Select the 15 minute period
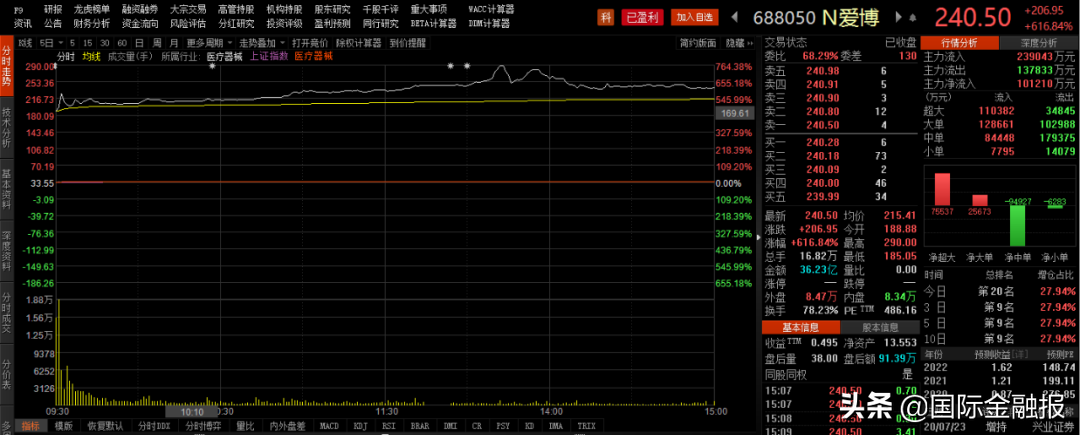This screenshot has width=1080, height=435. coord(86,43)
